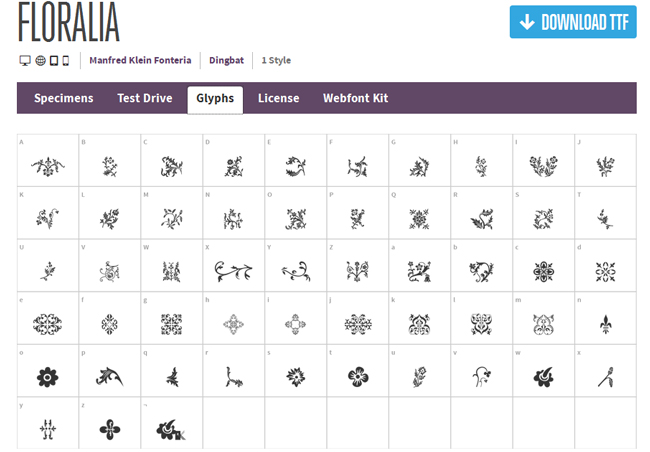650x452 pixels.
Task: Select the glyph for letter A
Action: (48, 166)
